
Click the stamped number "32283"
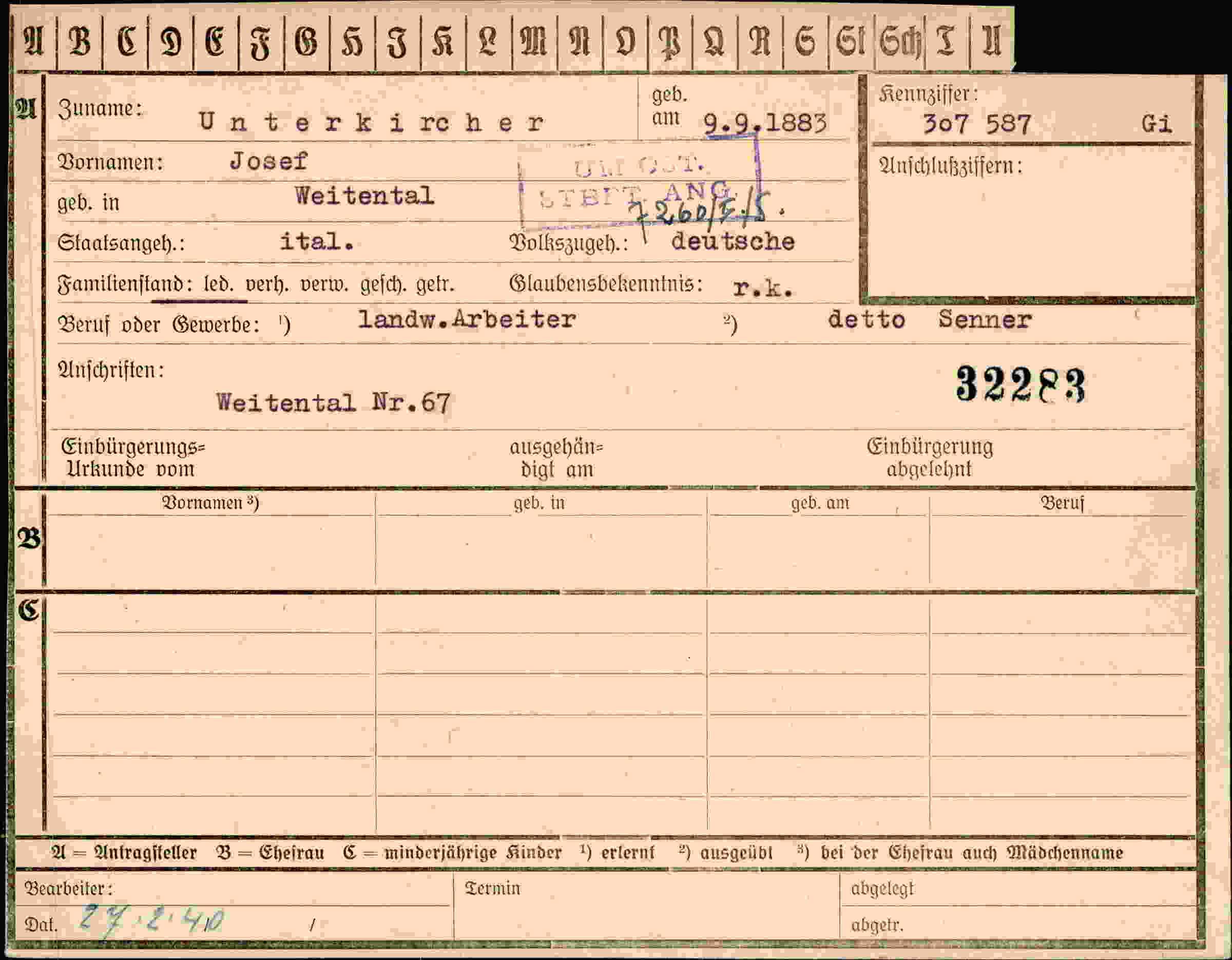tap(1021, 385)
